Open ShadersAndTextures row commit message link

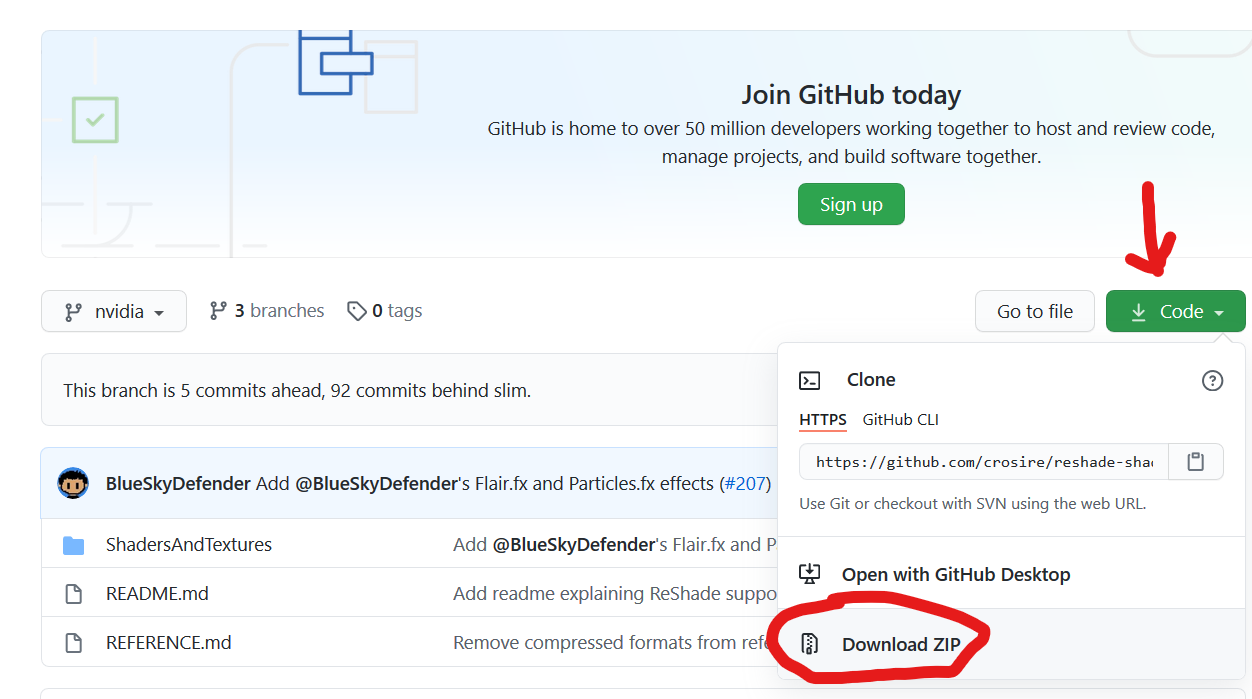tap(615, 545)
